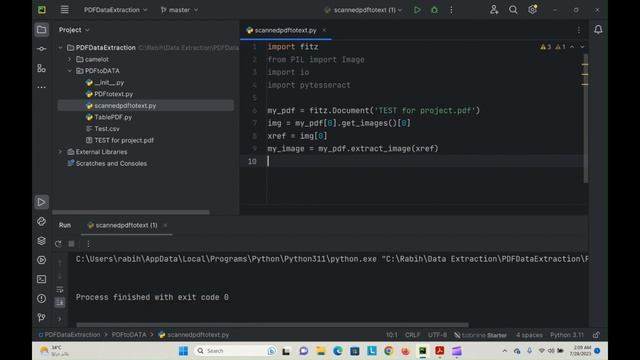The width and height of the screenshot is (640, 360).
Task: Open editor tab options menu
Action: 579,30
